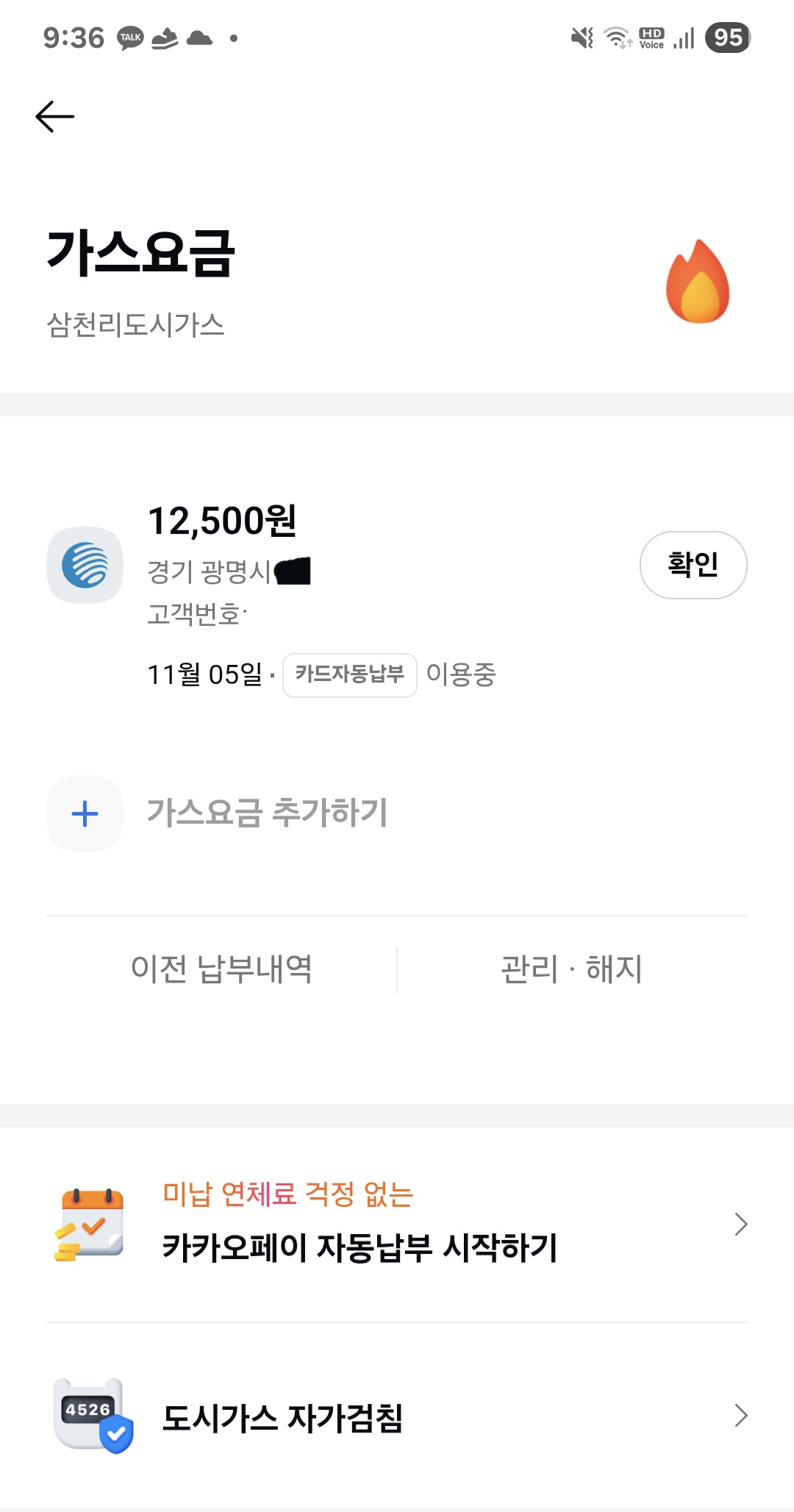Tap the KakaoTalk notification icon in status bar
This screenshot has height=1512, width=794.
(x=130, y=38)
